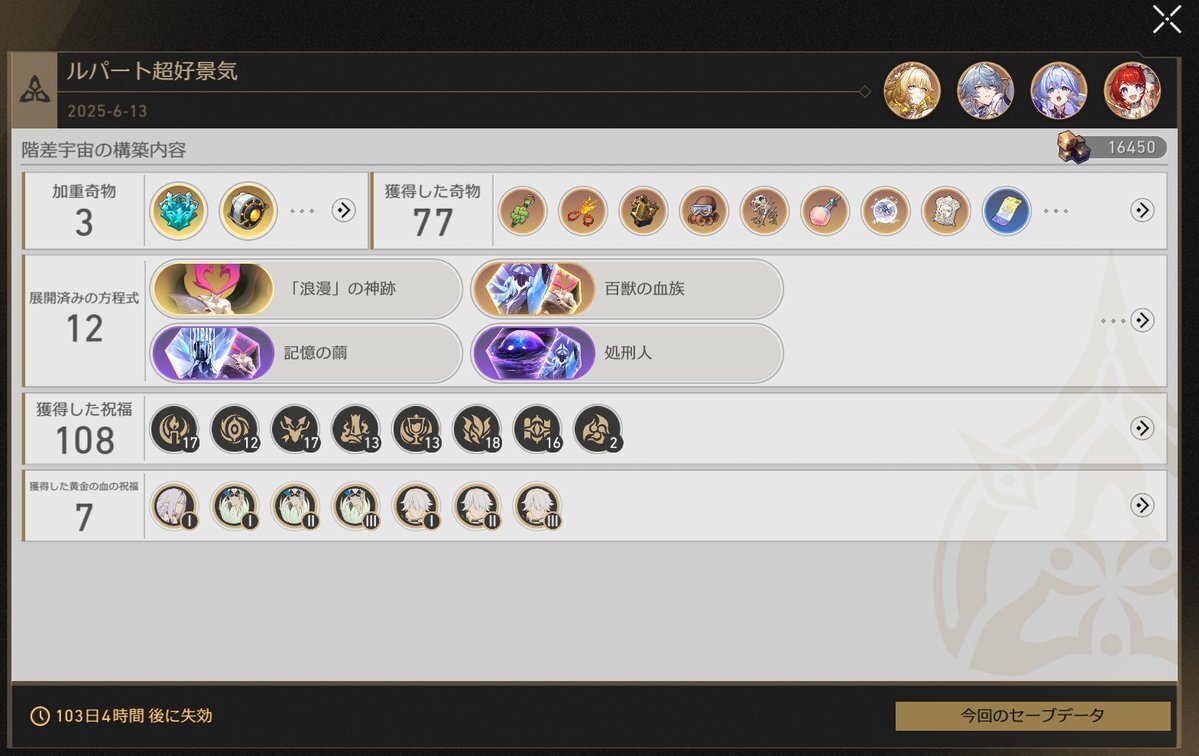This screenshot has width=1199, height=756.
Task: Open the 百獣の血族 equation
Action: click(x=627, y=289)
